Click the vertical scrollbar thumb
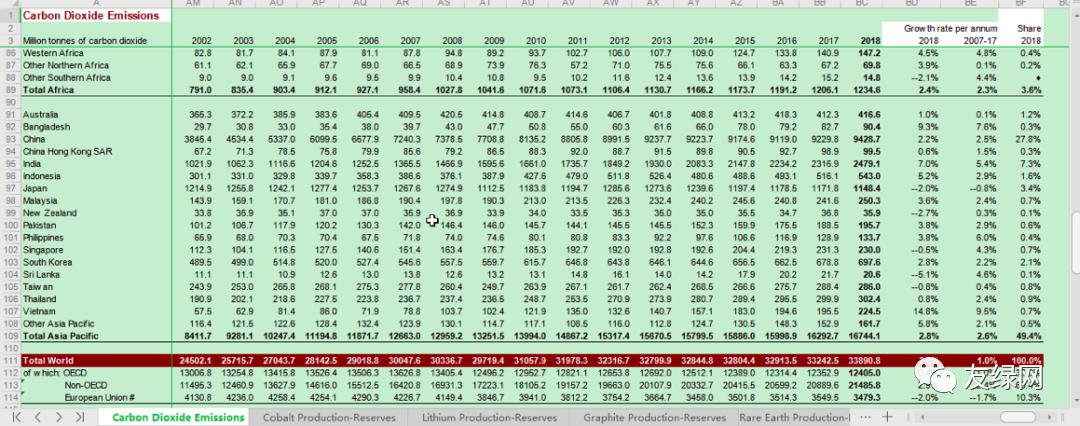Image resolution: width=1080 pixels, height=426 pixels. [x=1075, y=241]
